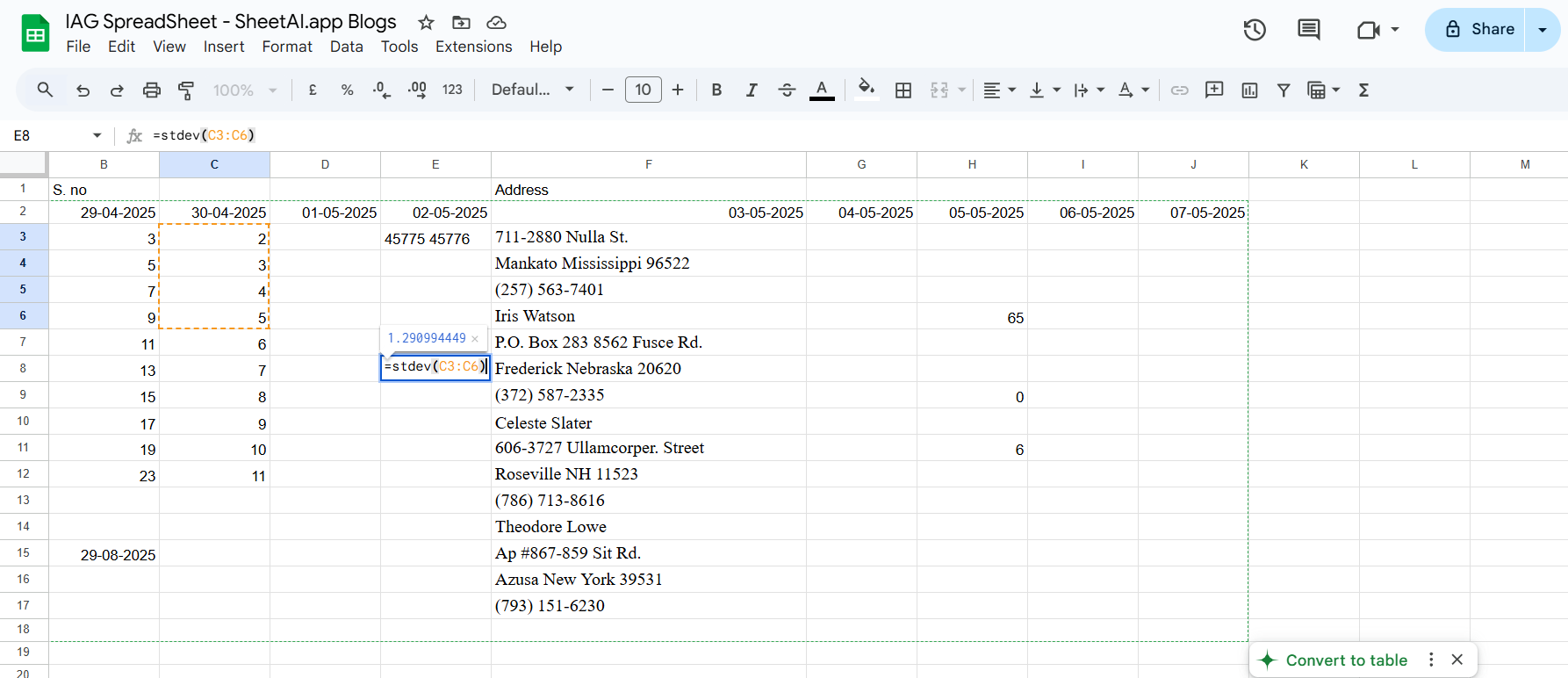The height and width of the screenshot is (678, 1568).
Task: Open the borders tool
Action: 903,90
